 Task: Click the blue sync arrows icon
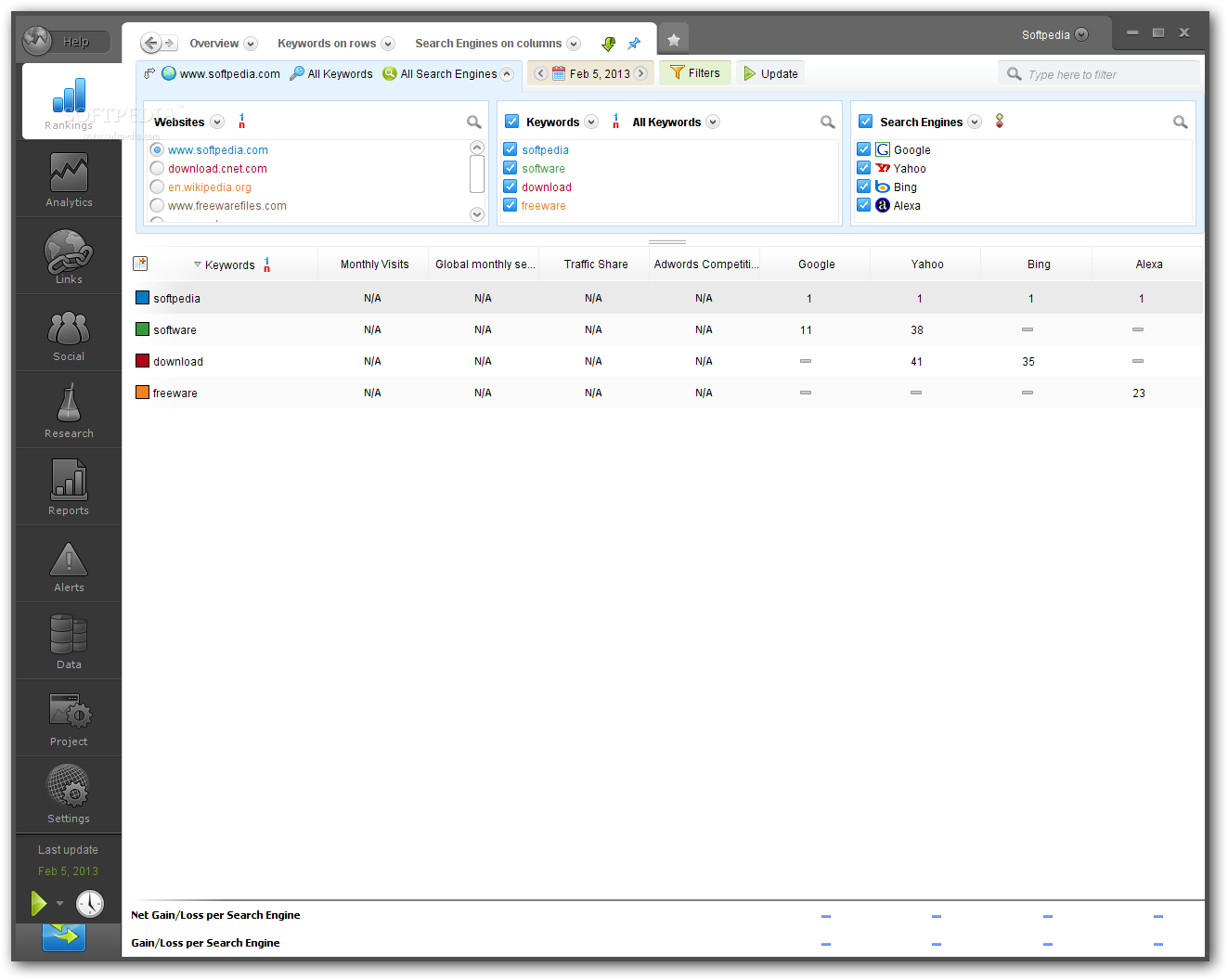click(x=63, y=936)
